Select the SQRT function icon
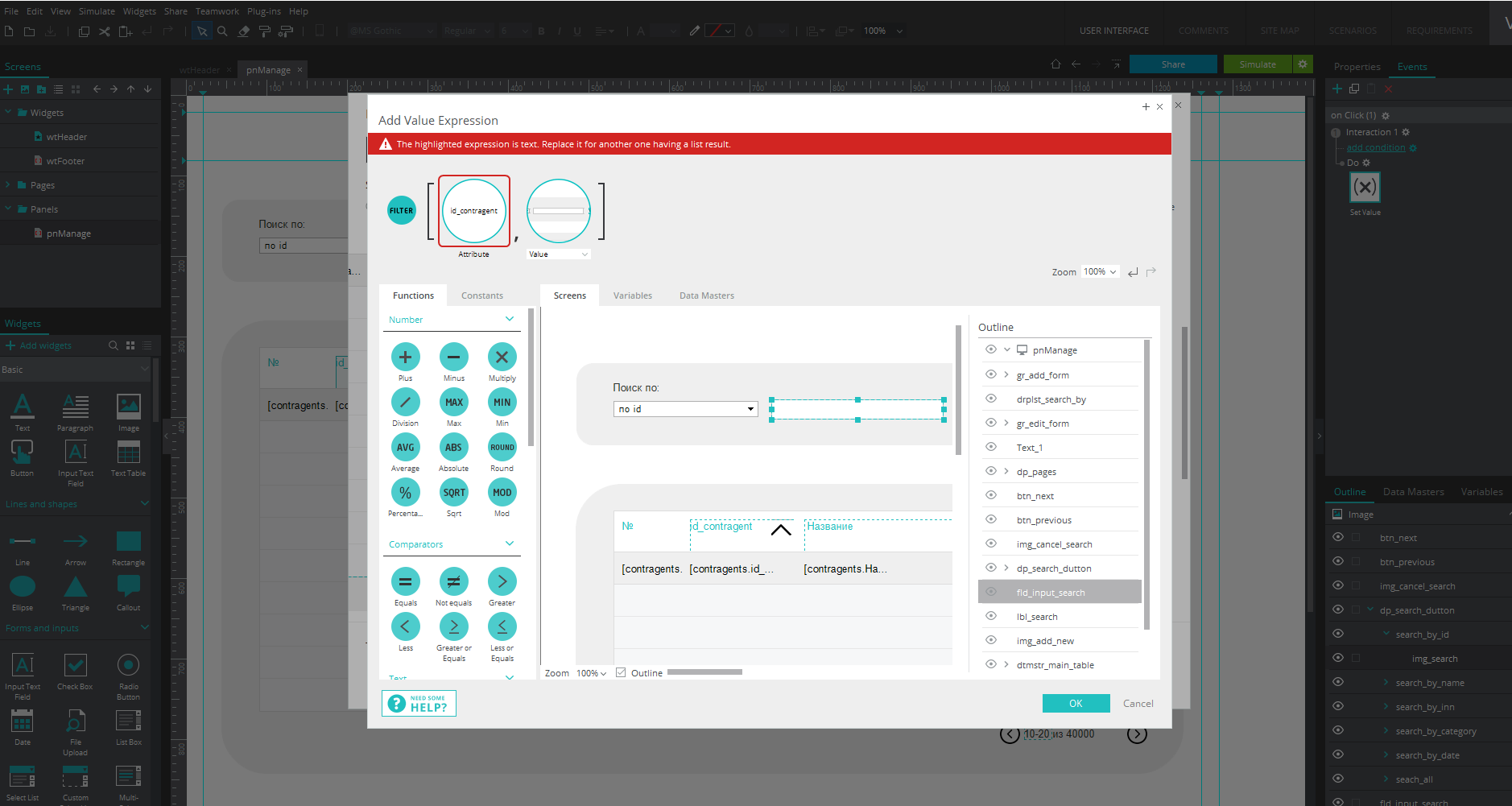The image size is (1512, 806). tap(454, 492)
